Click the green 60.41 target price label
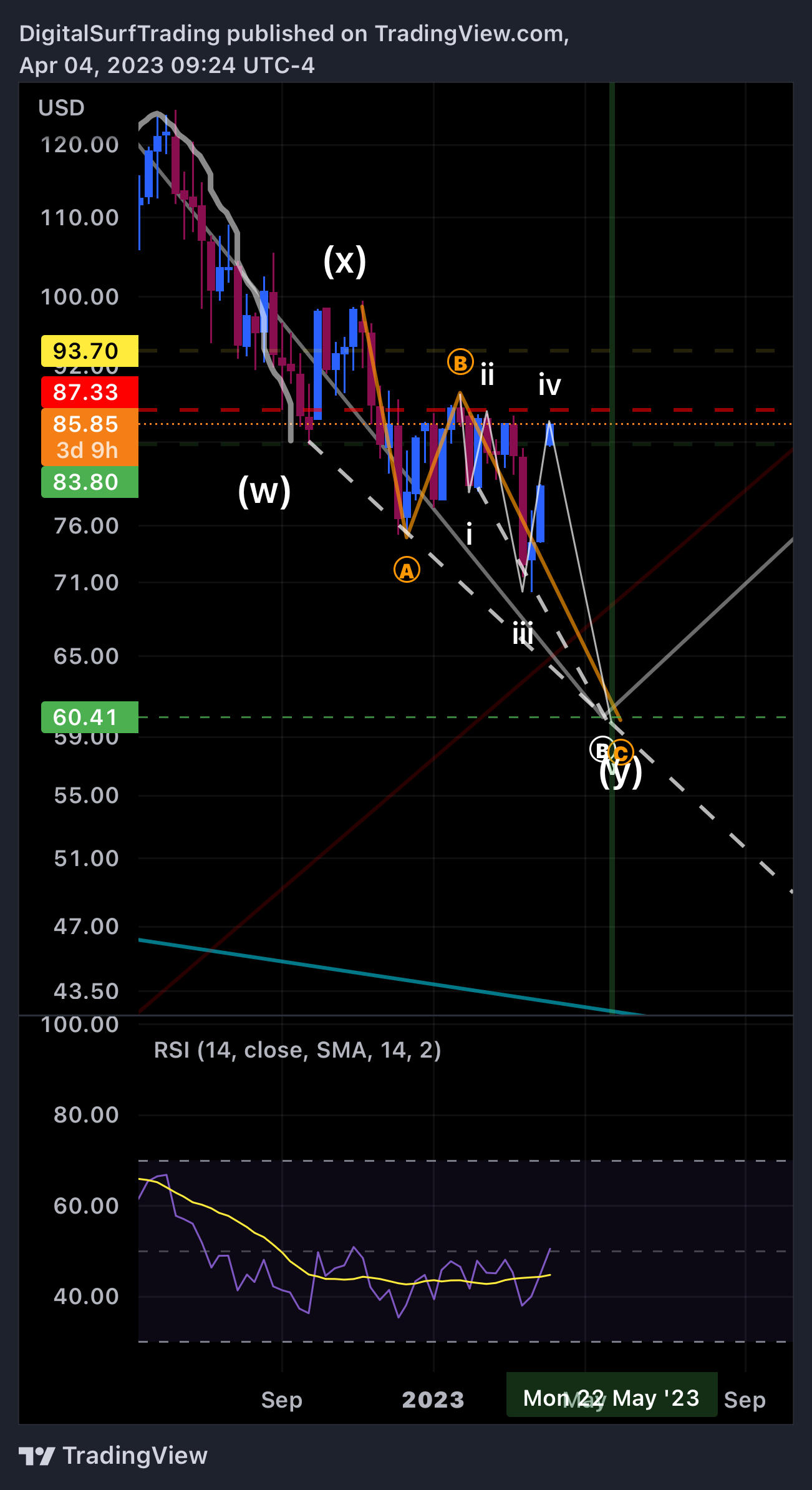 point(90,718)
